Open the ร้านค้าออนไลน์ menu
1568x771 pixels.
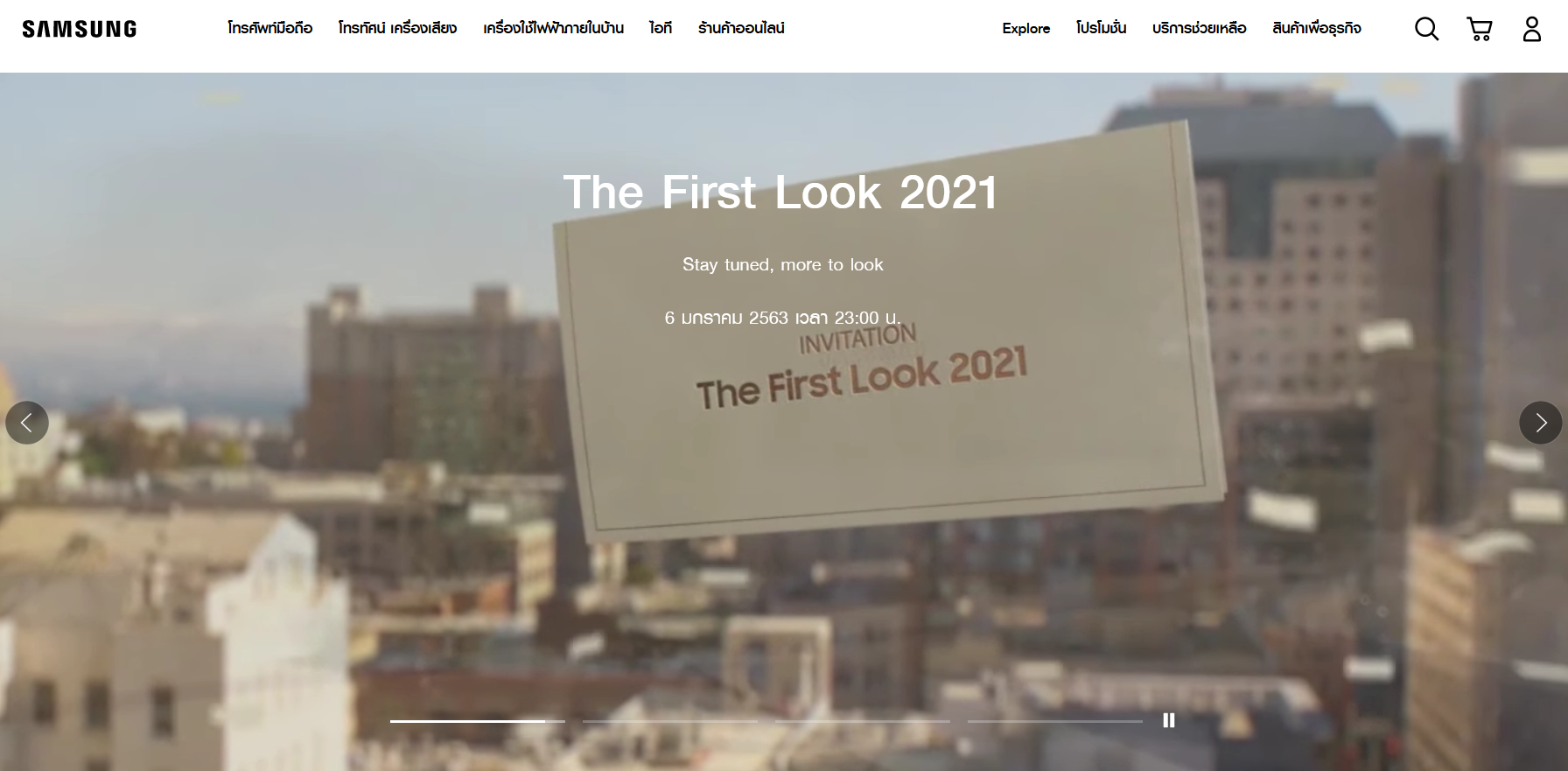click(x=741, y=28)
